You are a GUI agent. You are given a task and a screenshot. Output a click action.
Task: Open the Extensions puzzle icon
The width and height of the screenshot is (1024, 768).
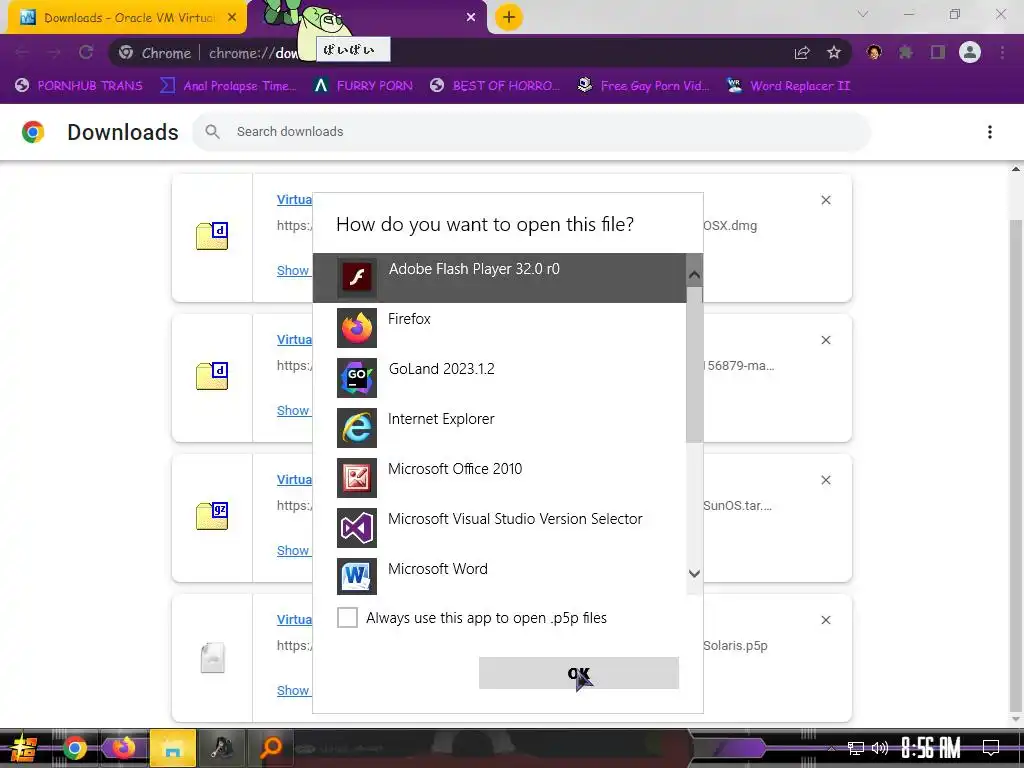906,52
